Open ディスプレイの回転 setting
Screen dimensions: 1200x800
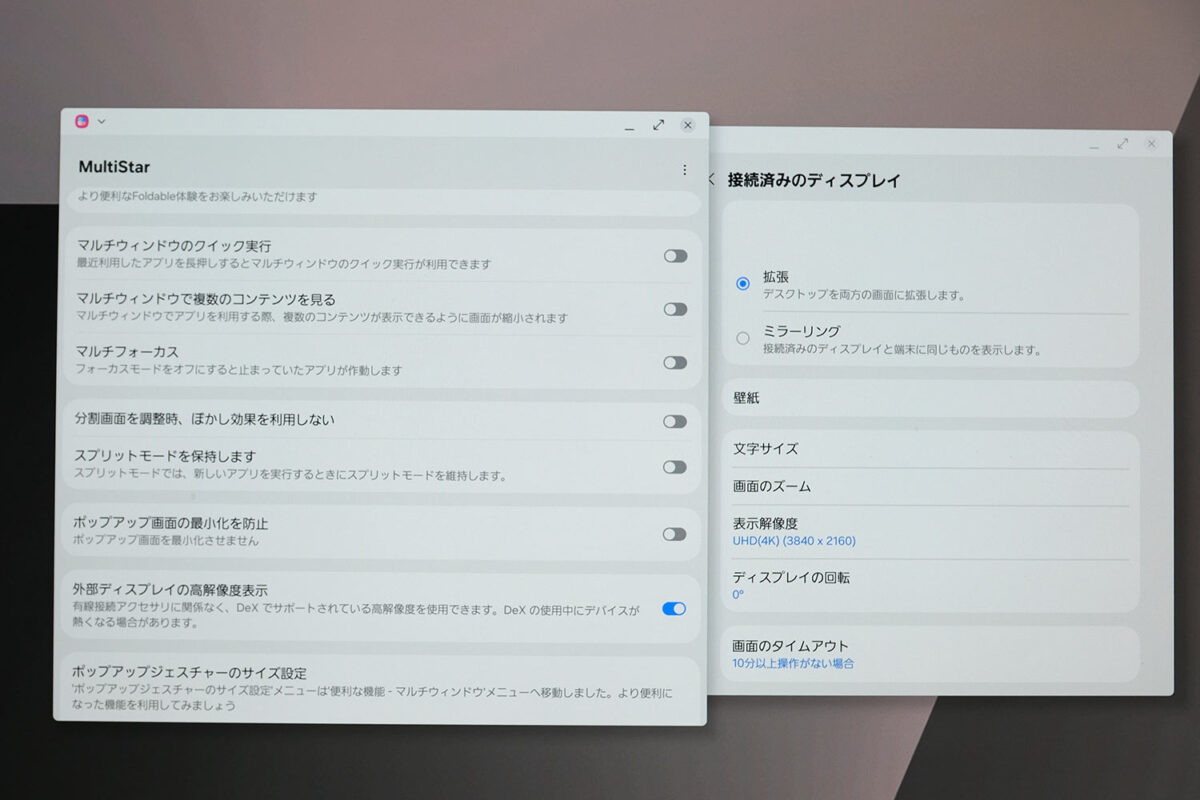point(930,585)
